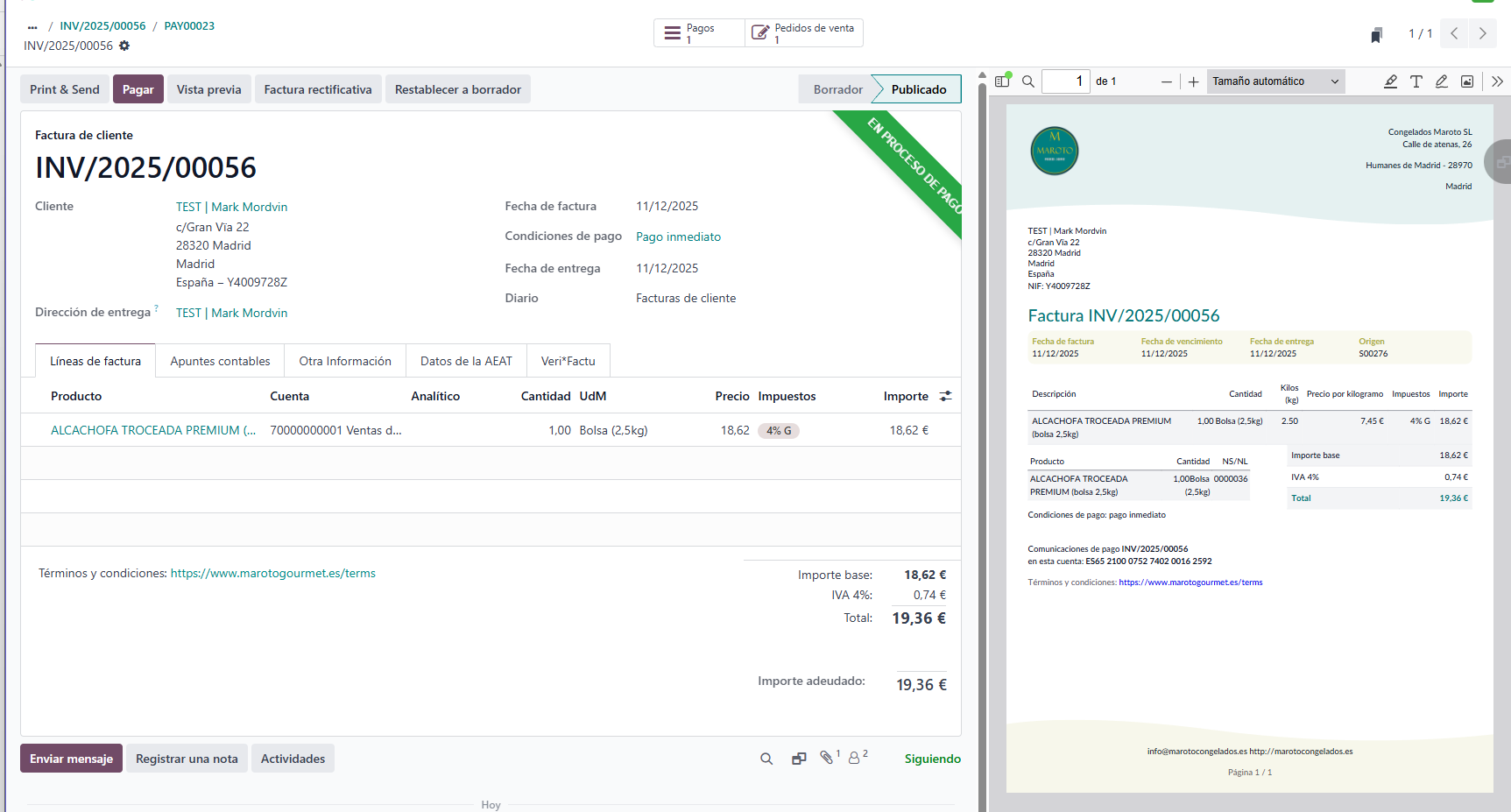Open the Pago inmediato payment terms link

point(678,237)
